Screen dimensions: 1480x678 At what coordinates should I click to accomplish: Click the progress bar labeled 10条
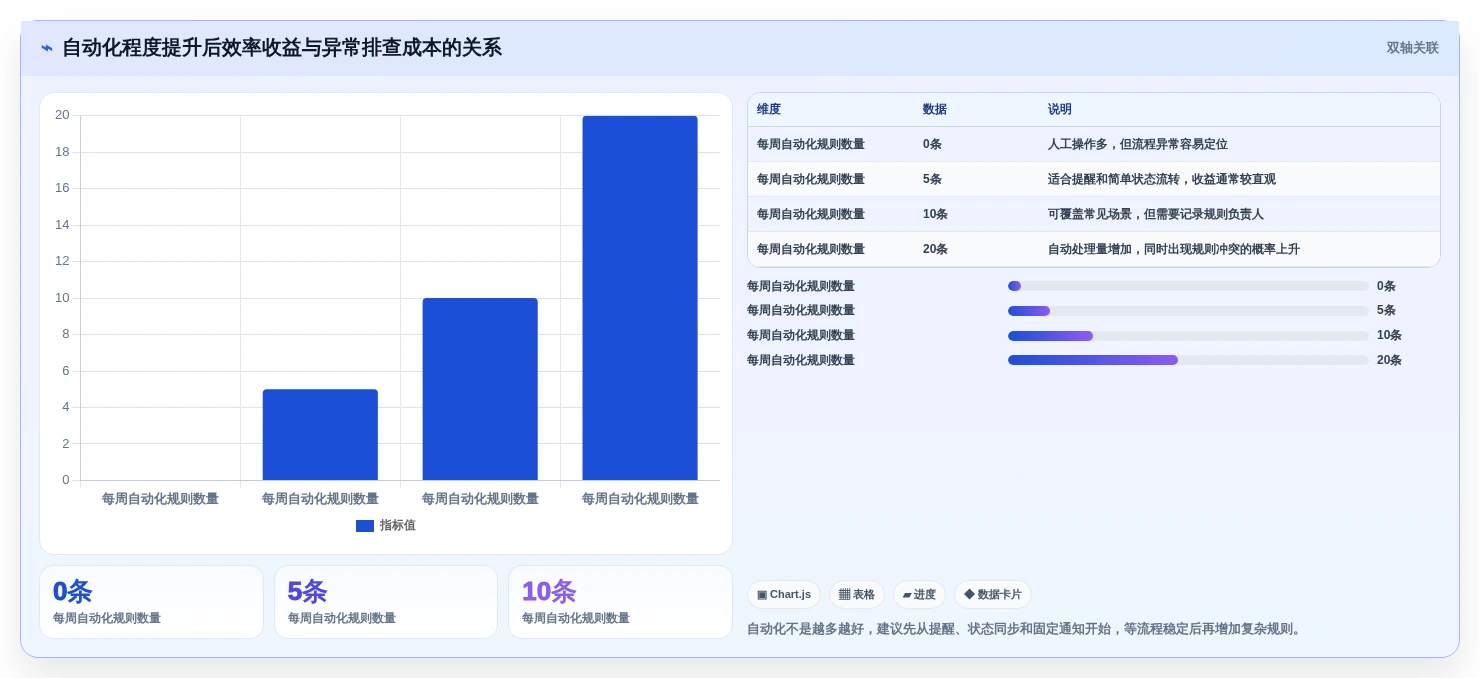(1188, 336)
